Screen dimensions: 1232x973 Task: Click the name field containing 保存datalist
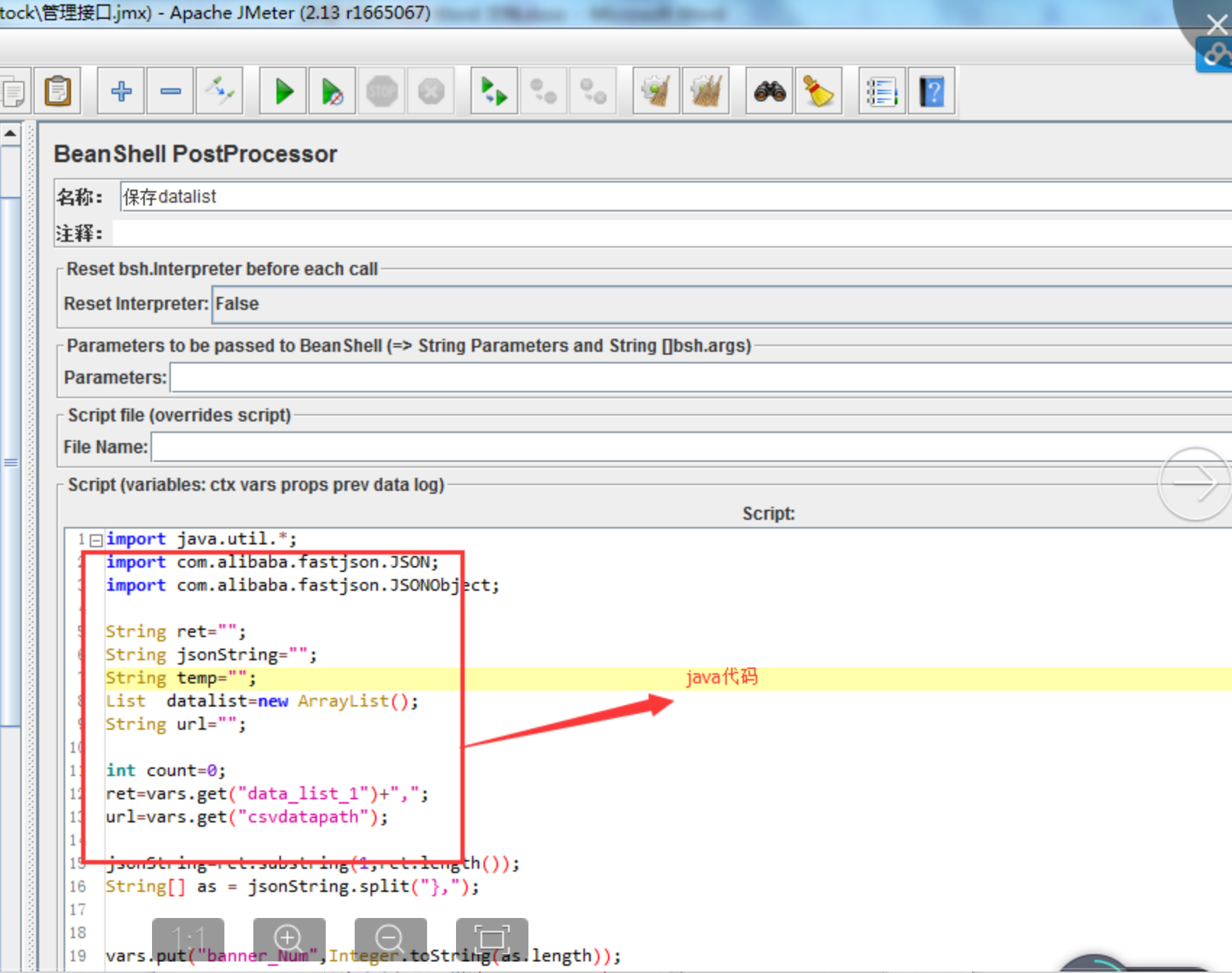tap(675, 197)
